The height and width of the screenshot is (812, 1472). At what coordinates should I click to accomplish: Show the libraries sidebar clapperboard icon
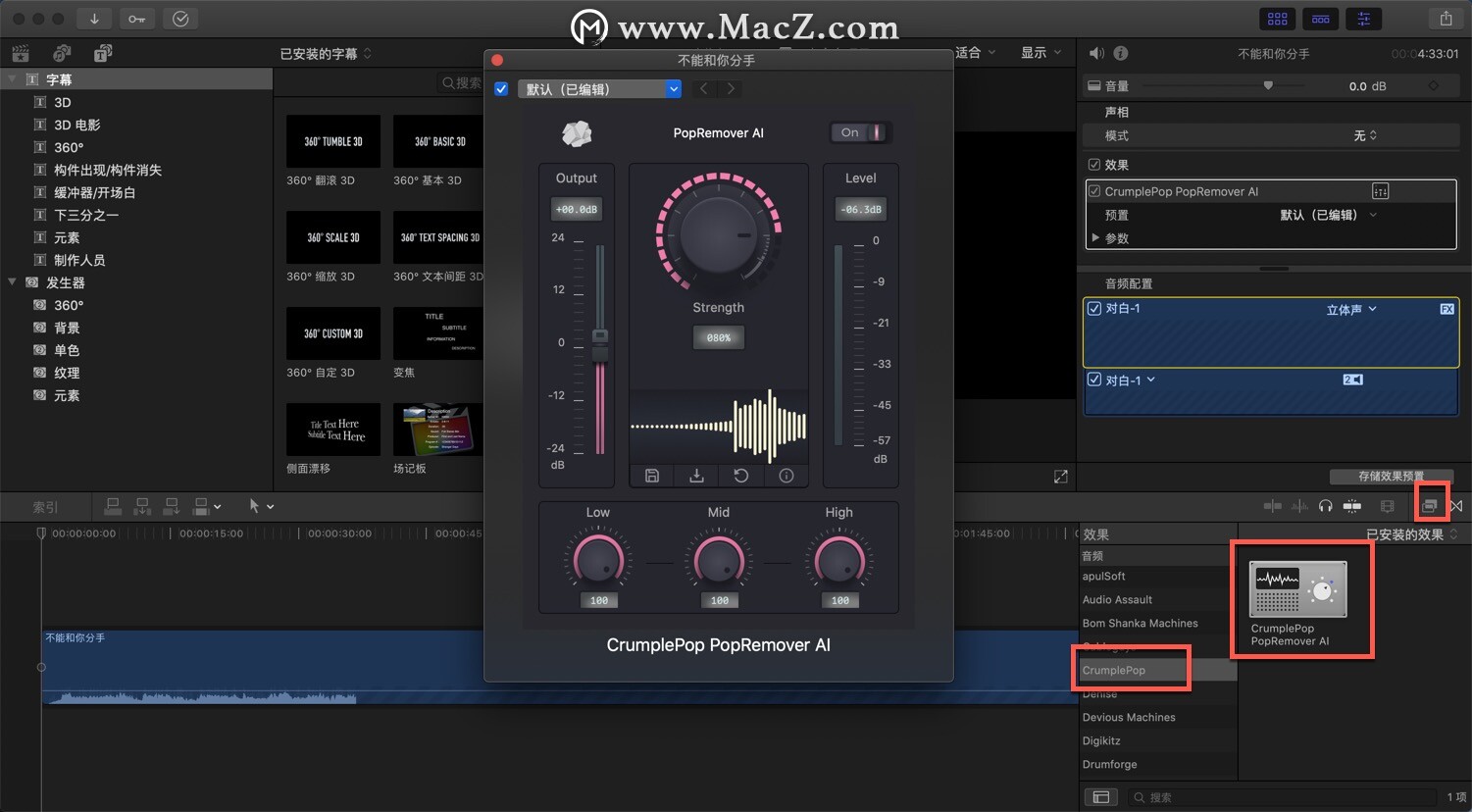point(21,53)
